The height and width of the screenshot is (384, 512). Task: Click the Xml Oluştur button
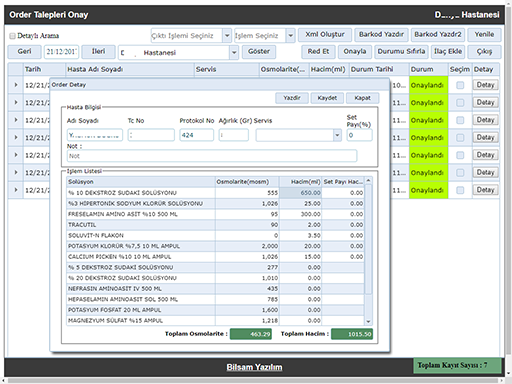coord(325,34)
